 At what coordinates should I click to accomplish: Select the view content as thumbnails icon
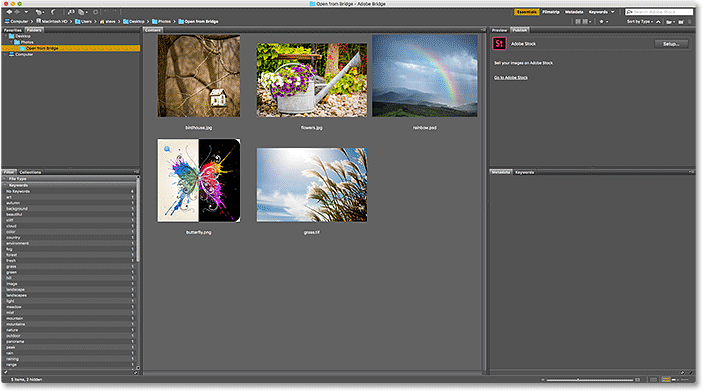tap(666, 380)
